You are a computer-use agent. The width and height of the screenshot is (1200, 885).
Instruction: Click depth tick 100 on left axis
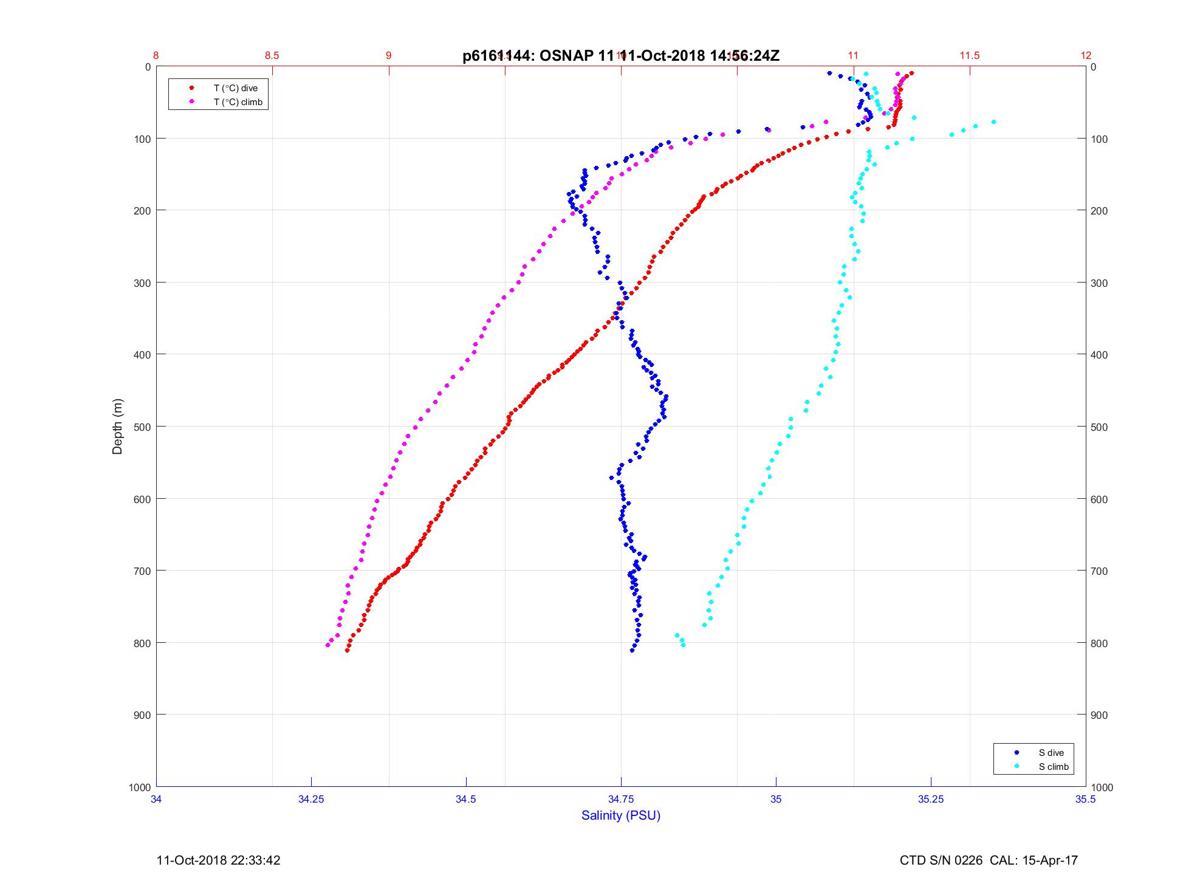142,139
